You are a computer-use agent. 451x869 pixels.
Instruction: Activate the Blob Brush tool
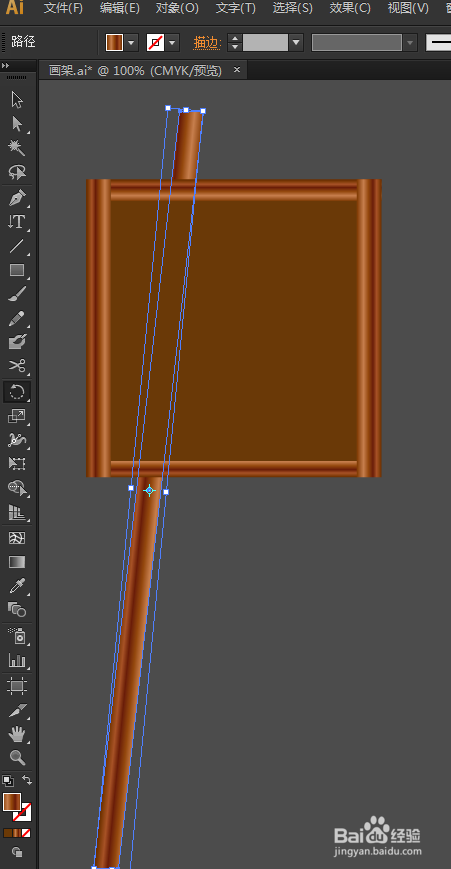(17, 342)
